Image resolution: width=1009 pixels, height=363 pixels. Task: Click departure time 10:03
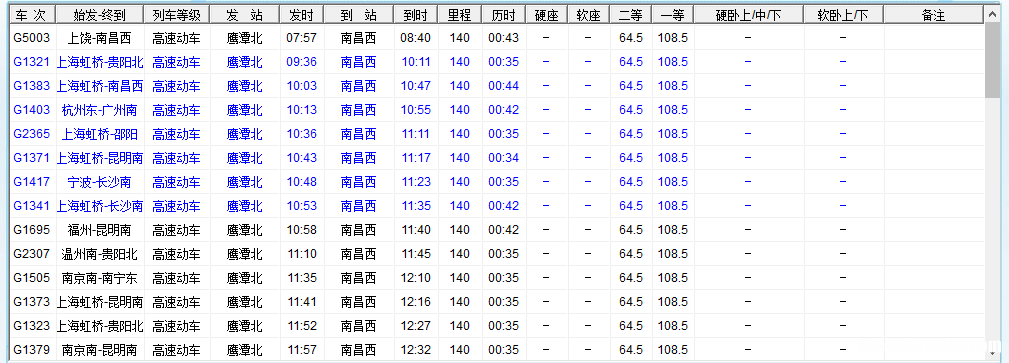tap(302, 86)
